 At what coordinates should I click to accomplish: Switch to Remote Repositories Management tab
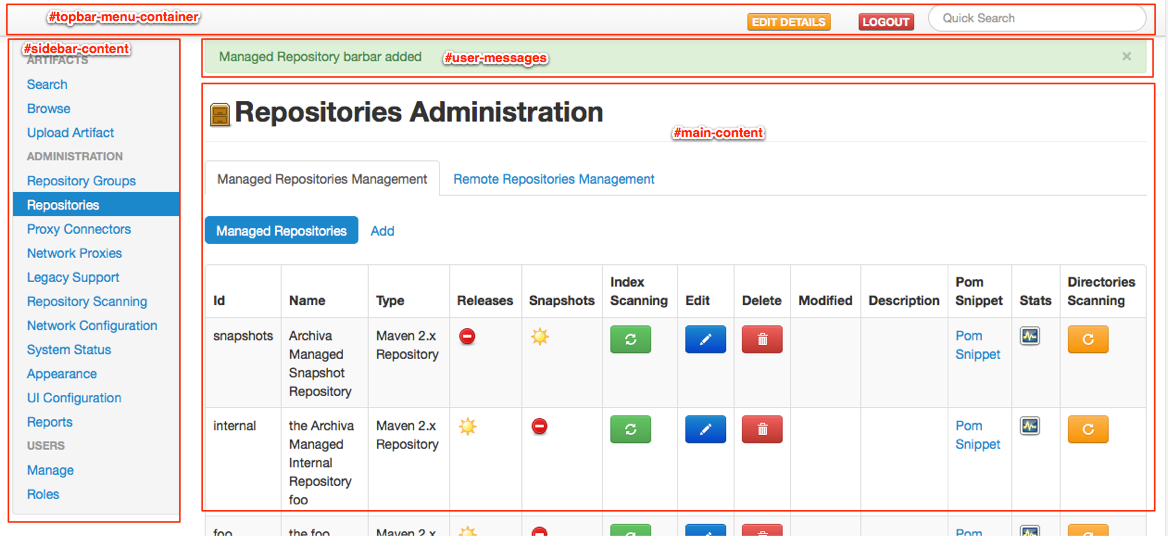click(554, 179)
